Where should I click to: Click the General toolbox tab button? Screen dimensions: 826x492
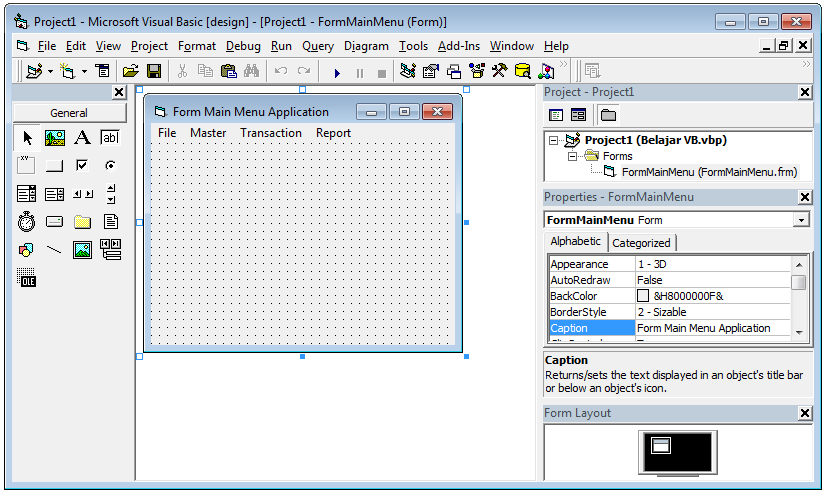(69, 113)
